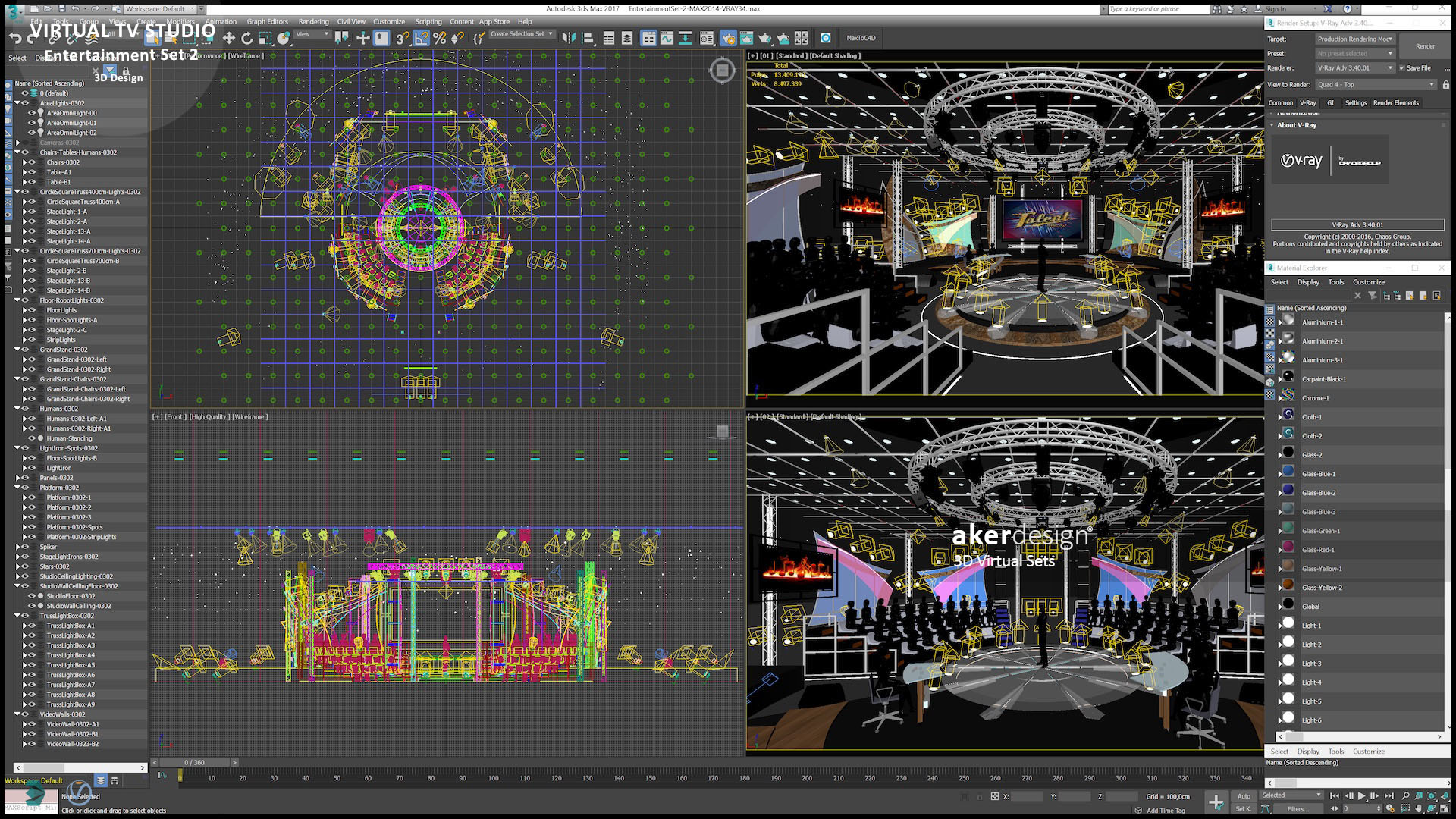Click the Render Setup teapot icon
Image resolution: width=1456 pixels, height=819 pixels.
coord(730,36)
